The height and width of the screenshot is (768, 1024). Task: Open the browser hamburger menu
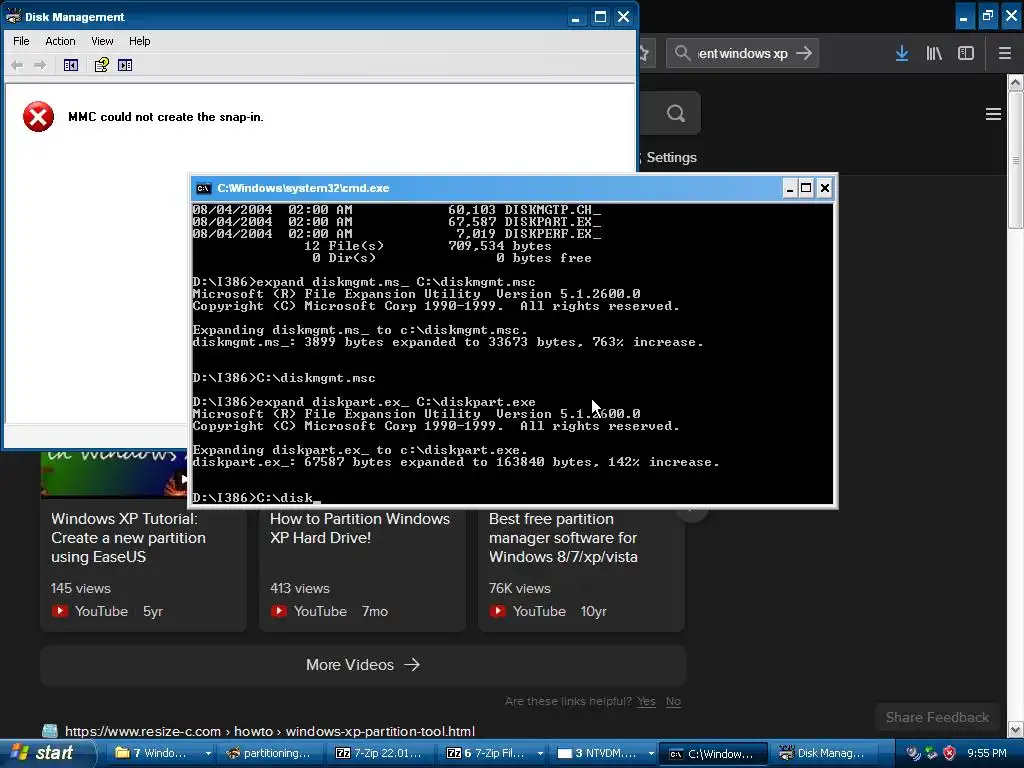1005,53
